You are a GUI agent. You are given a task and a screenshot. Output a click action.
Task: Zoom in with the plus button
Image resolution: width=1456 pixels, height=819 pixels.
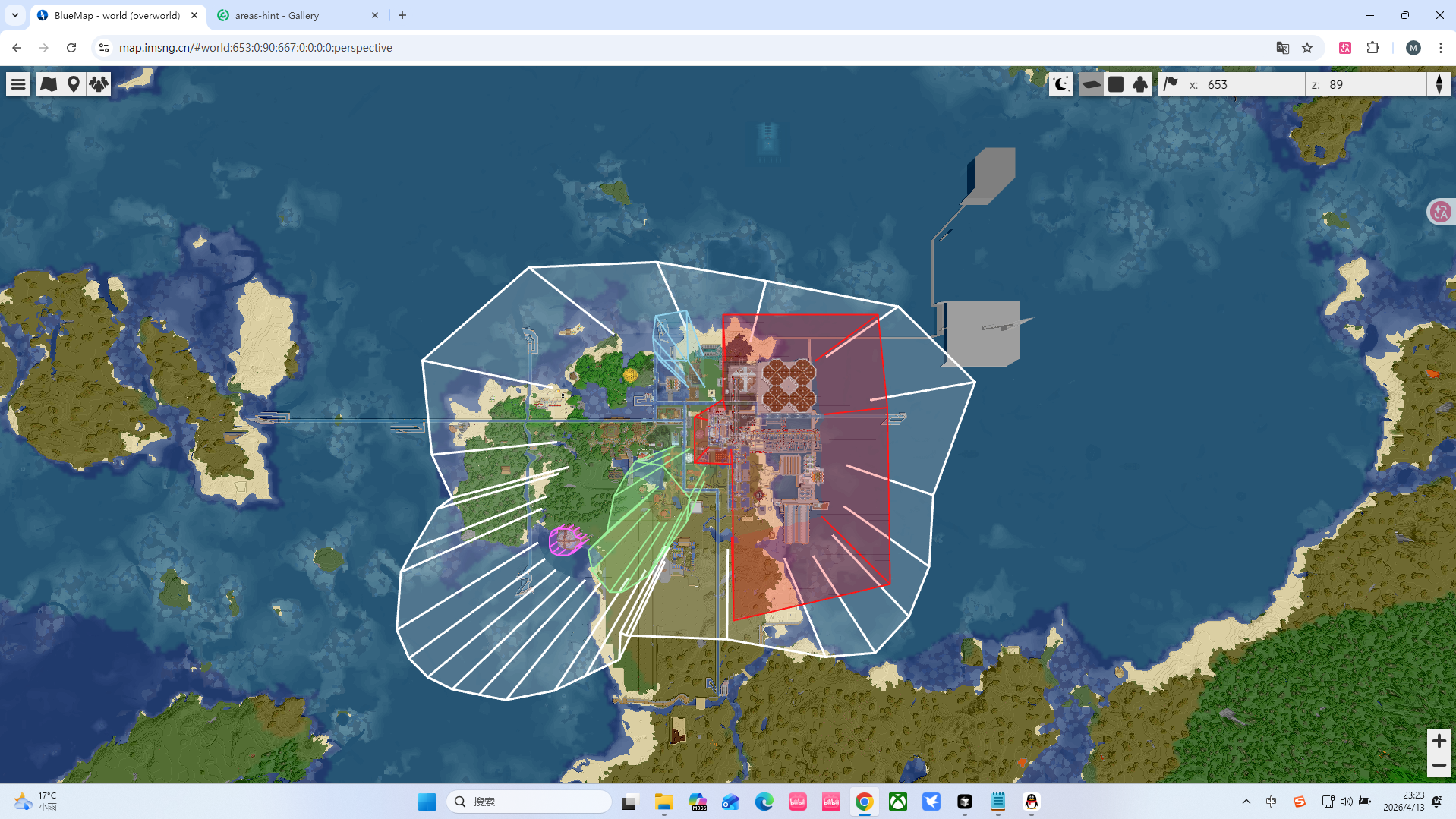(x=1439, y=741)
